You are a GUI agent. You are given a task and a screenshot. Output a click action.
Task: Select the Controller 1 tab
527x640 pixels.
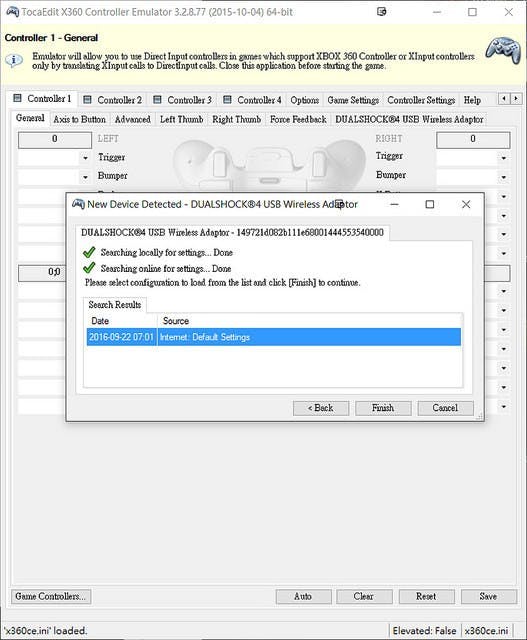42,99
